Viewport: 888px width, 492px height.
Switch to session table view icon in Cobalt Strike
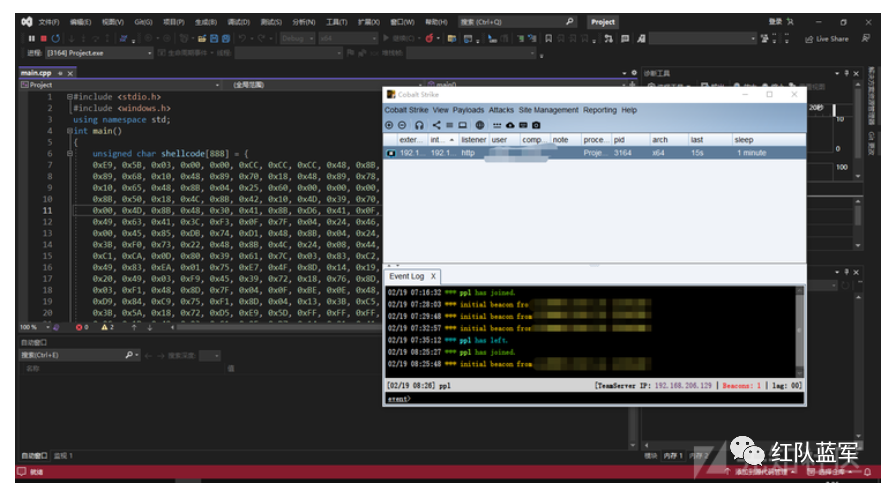[449, 125]
